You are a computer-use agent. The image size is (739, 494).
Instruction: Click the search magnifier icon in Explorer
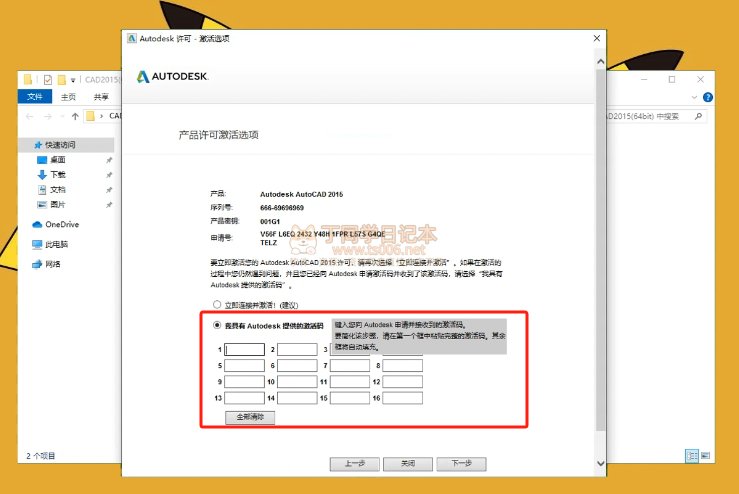tap(698, 116)
